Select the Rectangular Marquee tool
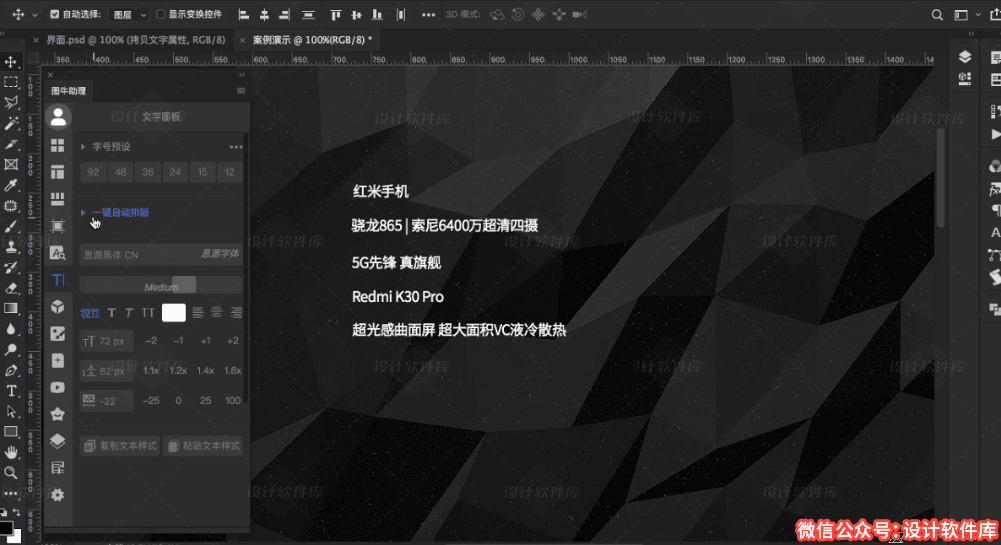1001x545 pixels. click(11, 82)
